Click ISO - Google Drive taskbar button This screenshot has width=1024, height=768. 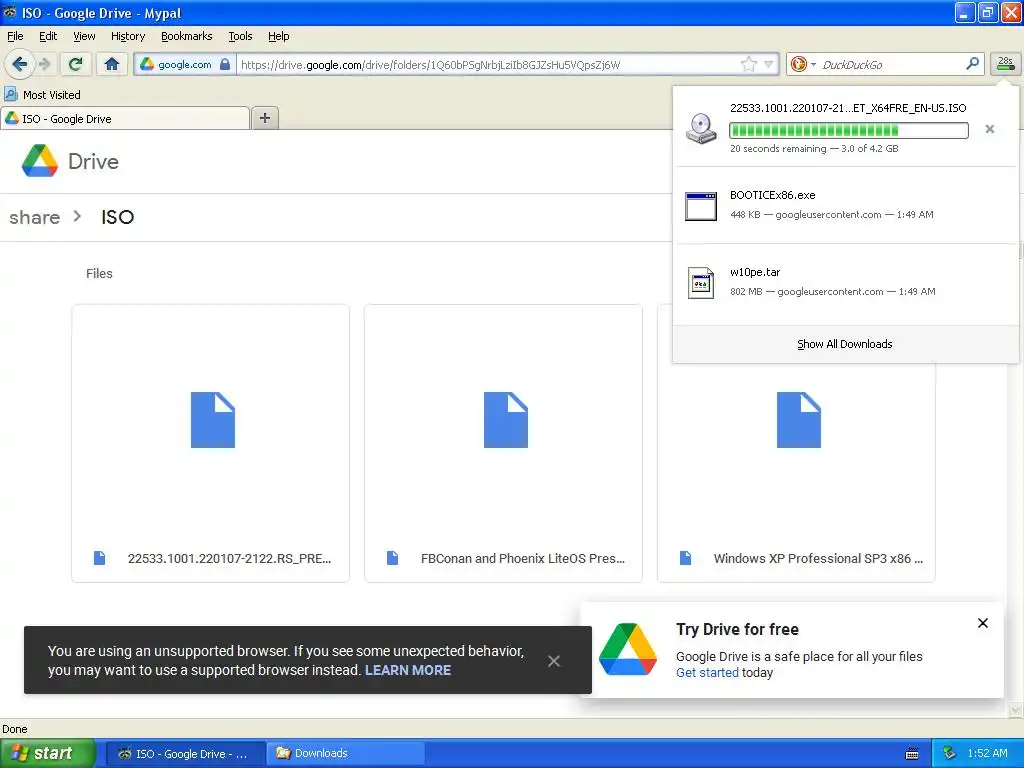point(185,753)
